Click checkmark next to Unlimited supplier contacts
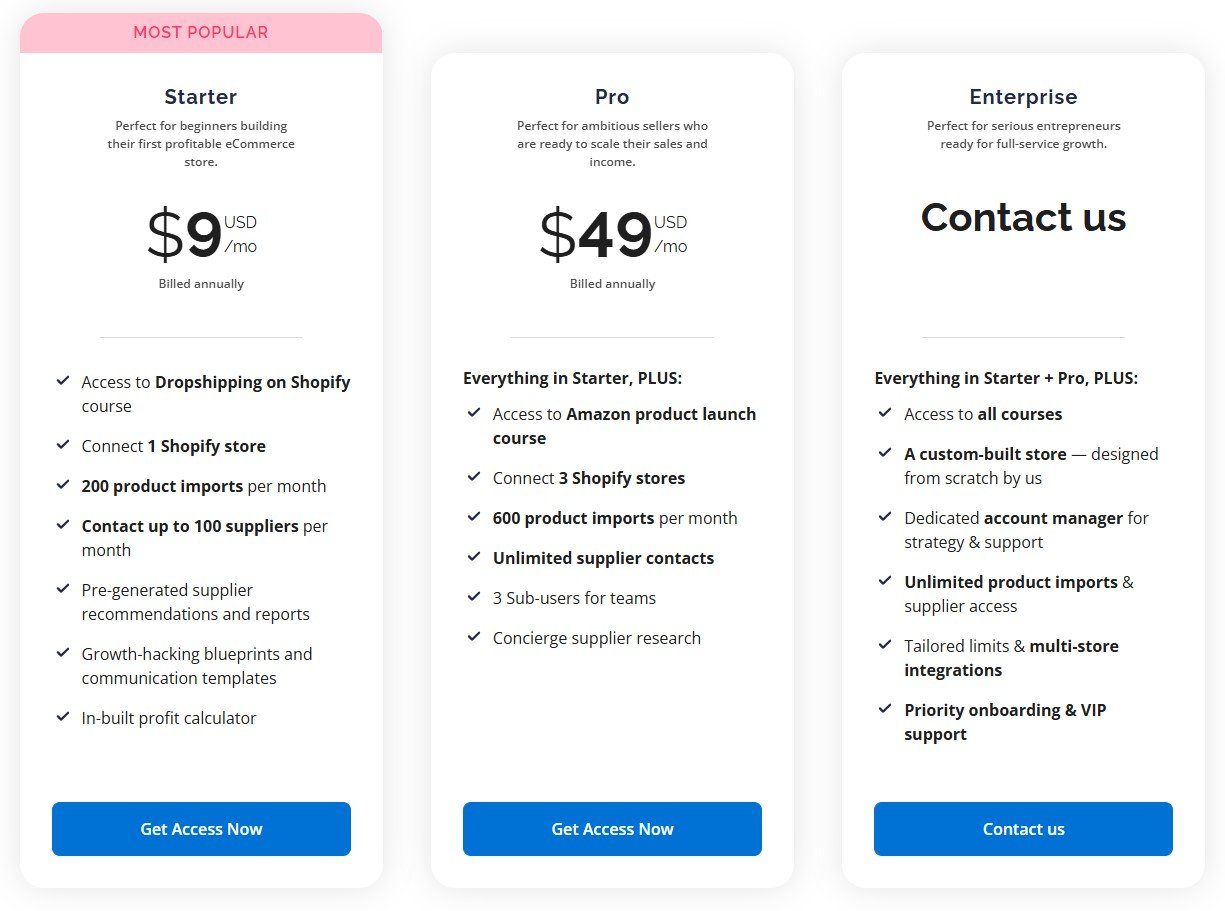 [x=474, y=557]
